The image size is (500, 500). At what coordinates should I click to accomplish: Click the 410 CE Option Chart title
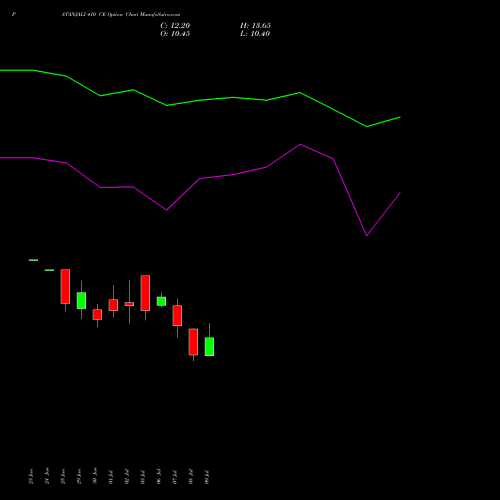(121, 15)
